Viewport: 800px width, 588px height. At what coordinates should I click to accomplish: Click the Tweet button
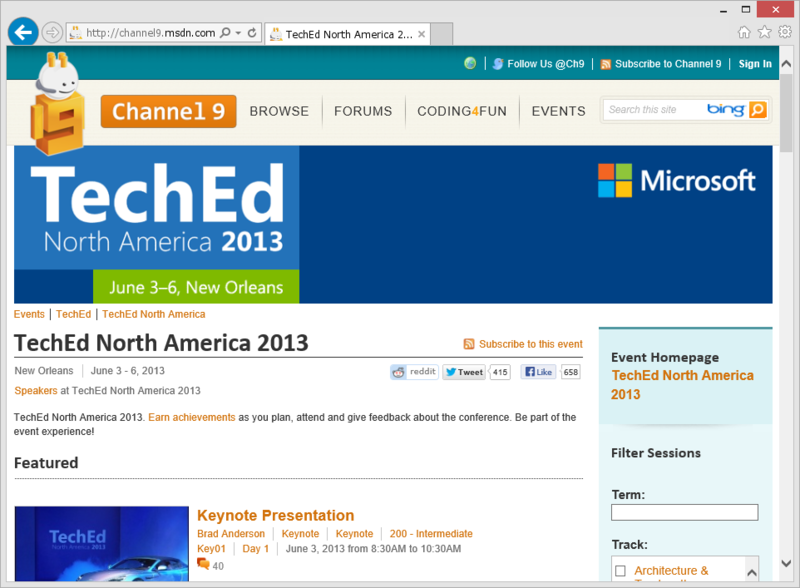[x=464, y=372]
